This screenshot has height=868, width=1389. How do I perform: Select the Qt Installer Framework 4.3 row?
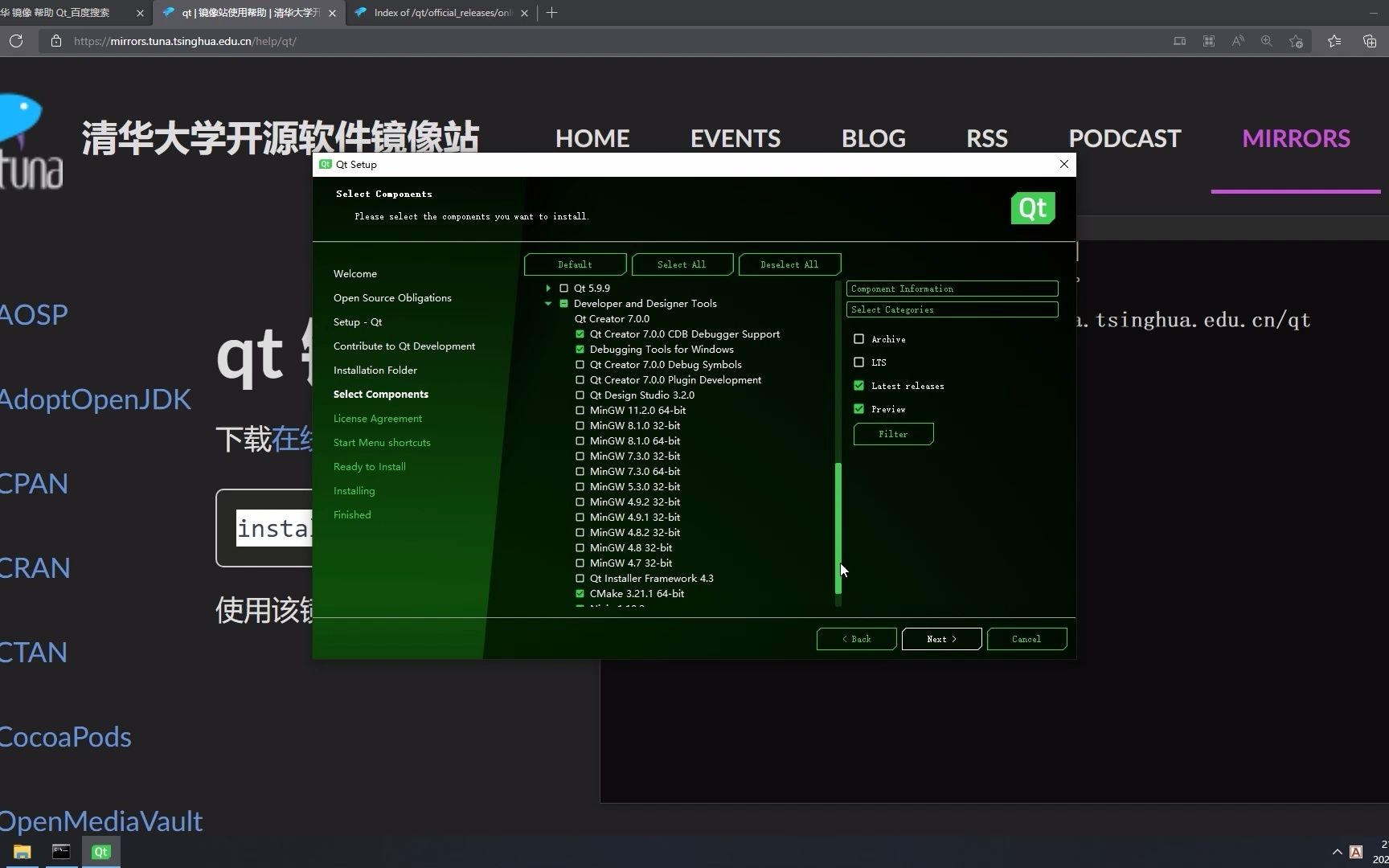(x=651, y=578)
